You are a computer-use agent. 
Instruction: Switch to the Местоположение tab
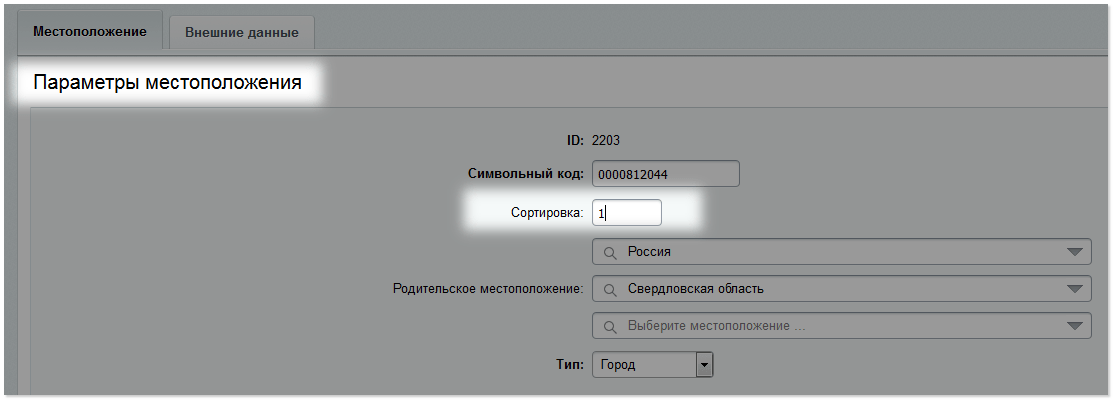[x=89, y=31]
